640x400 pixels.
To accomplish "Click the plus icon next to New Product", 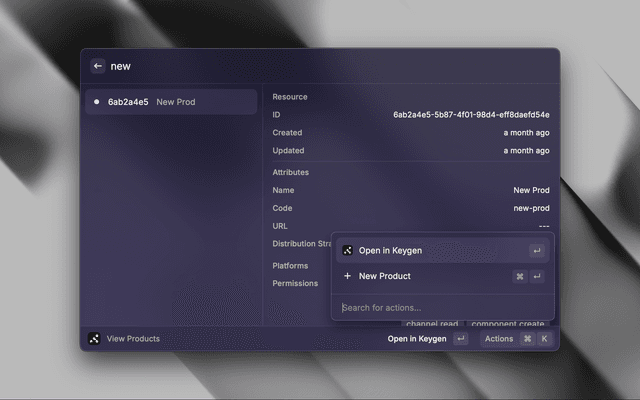I will 347,276.
